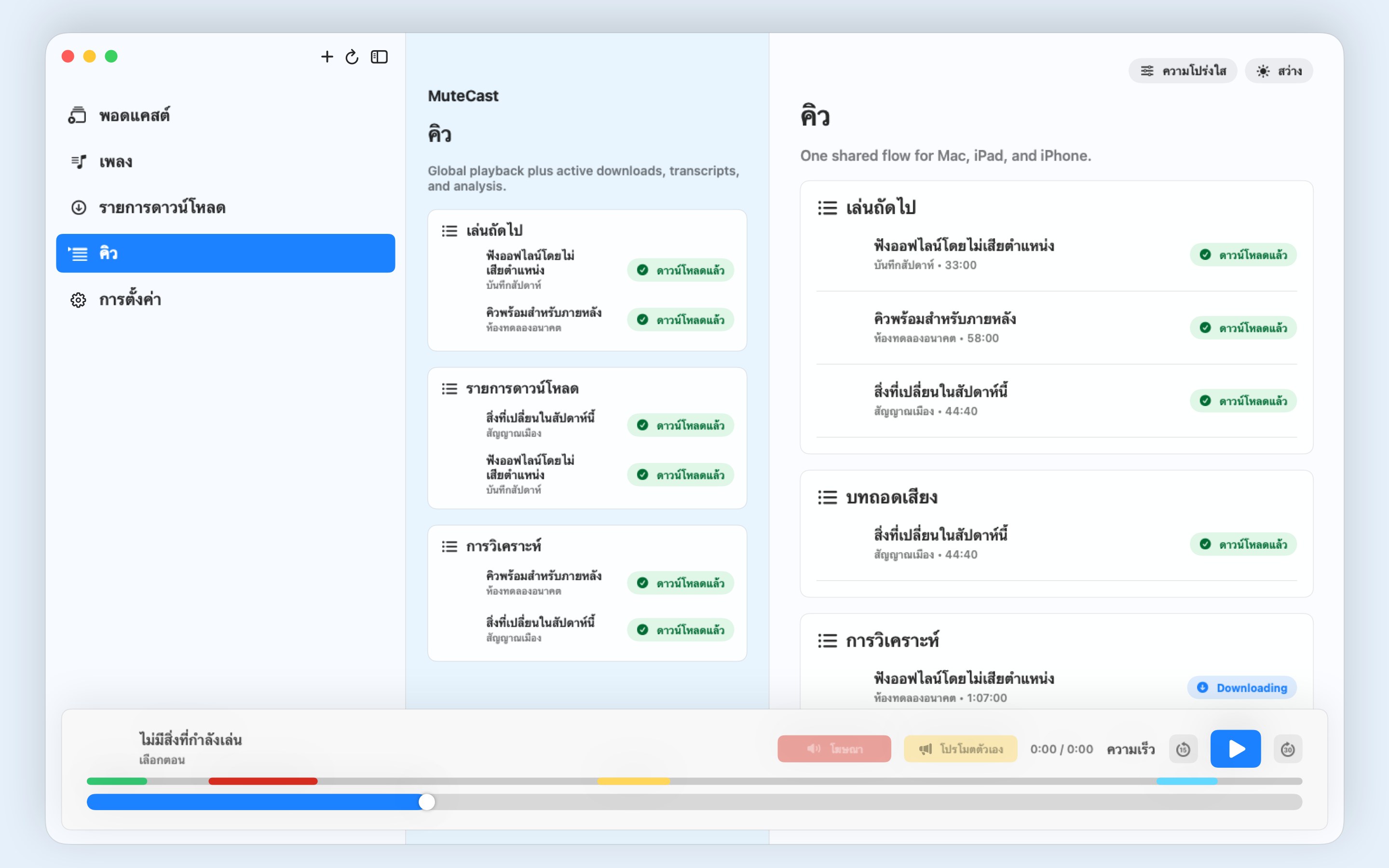
Task: Click list icon beside middle panel เล่นถัดไป
Action: pyautogui.click(x=449, y=231)
